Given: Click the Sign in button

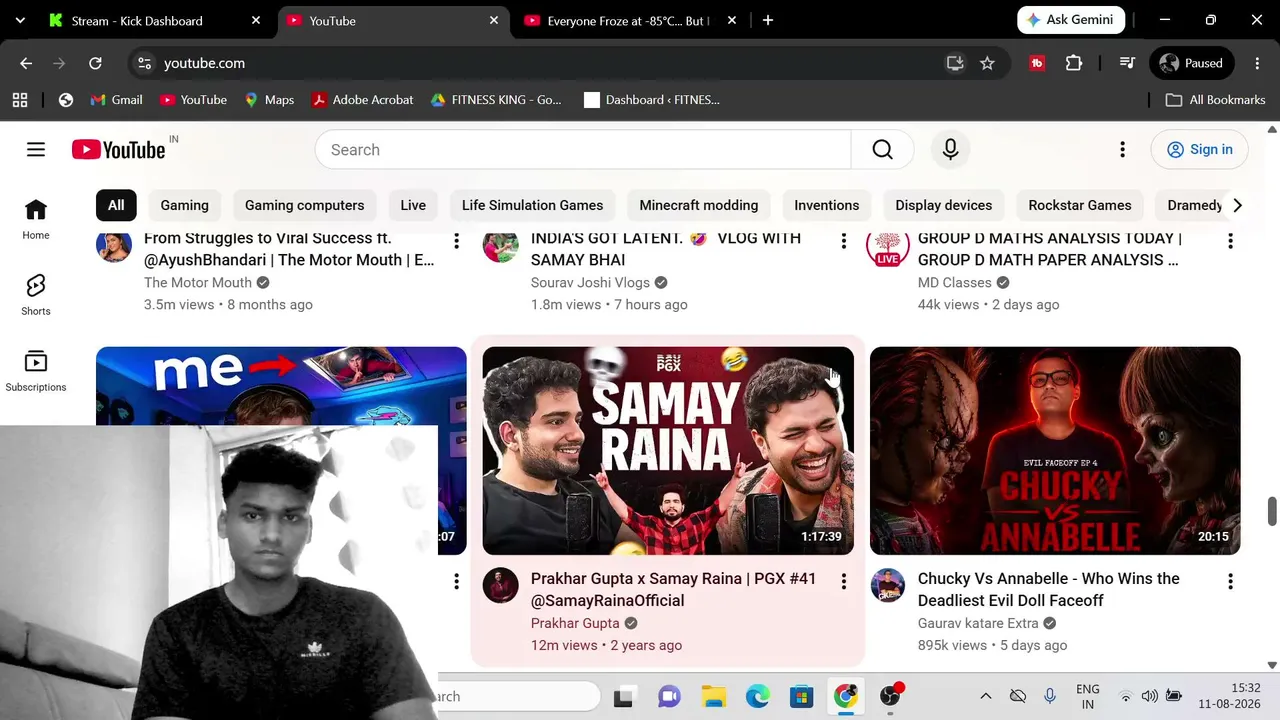Looking at the screenshot, I should [x=1199, y=150].
